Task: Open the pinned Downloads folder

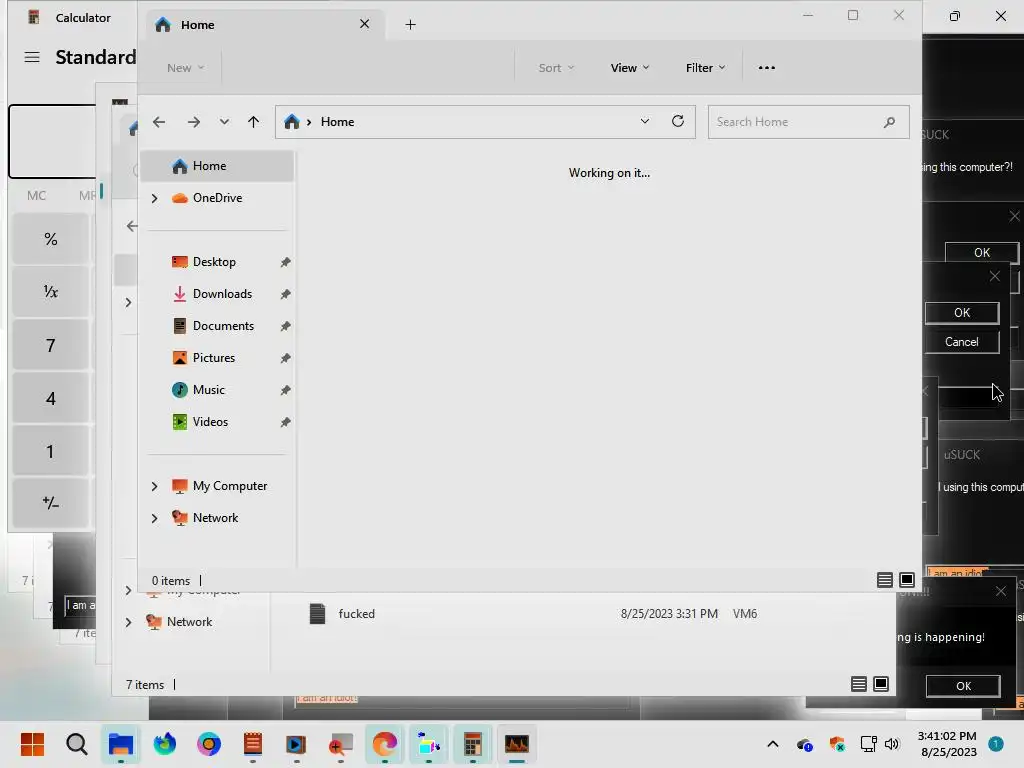Action: click(222, 294)
